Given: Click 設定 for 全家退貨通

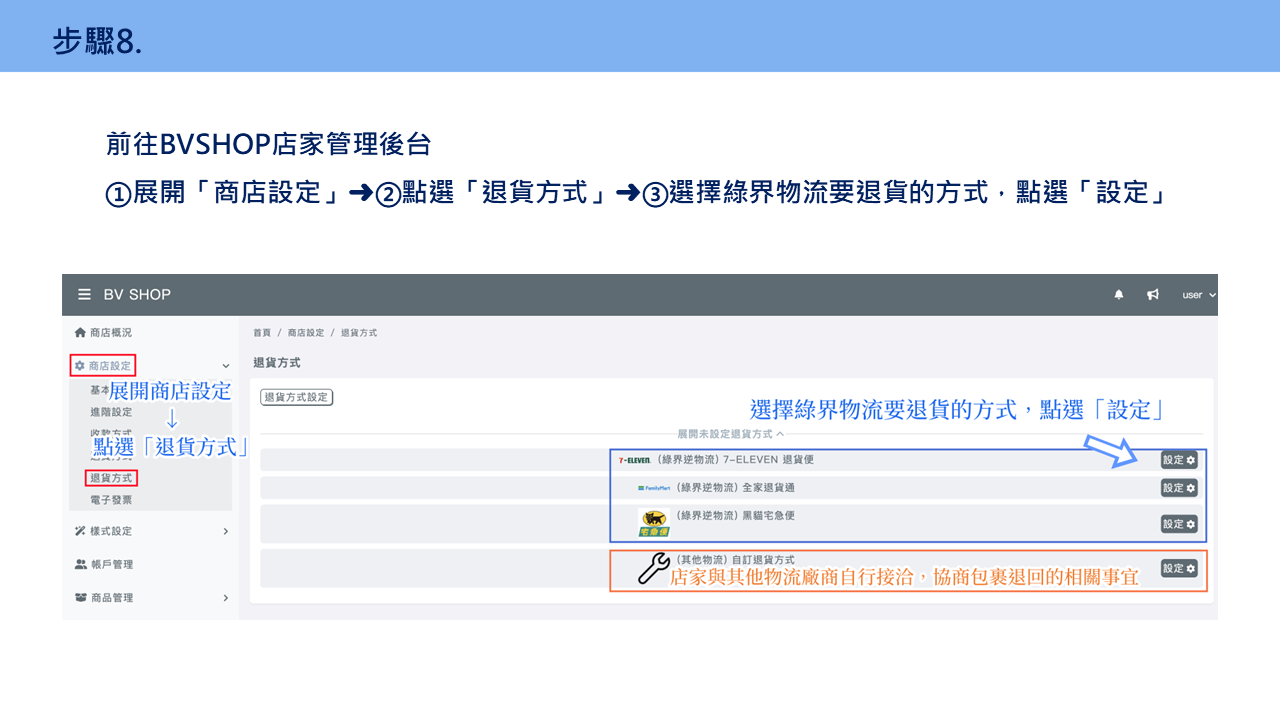Looking at the screenshot, I should [1179, 488].
